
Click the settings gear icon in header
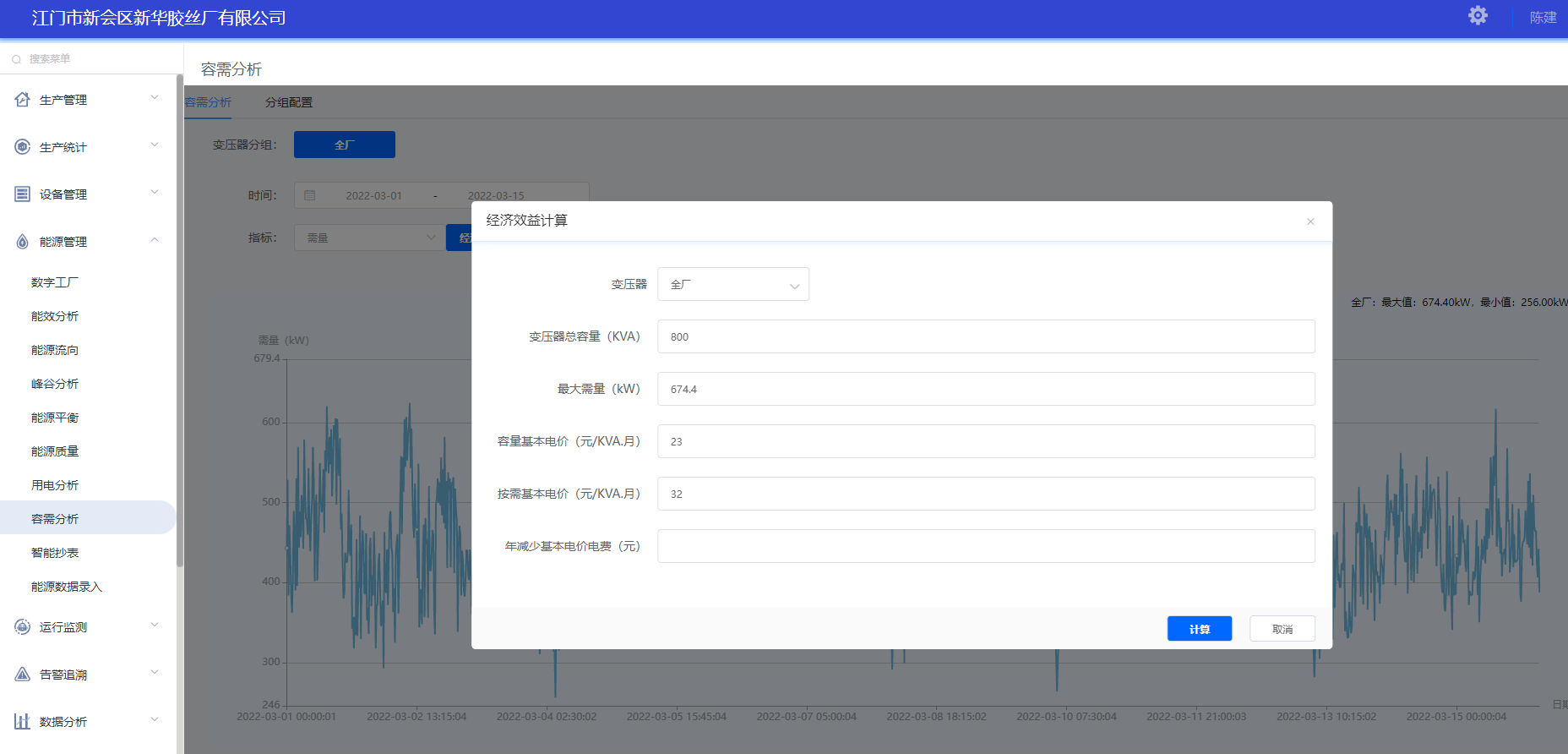click(x=1477, y=16)
